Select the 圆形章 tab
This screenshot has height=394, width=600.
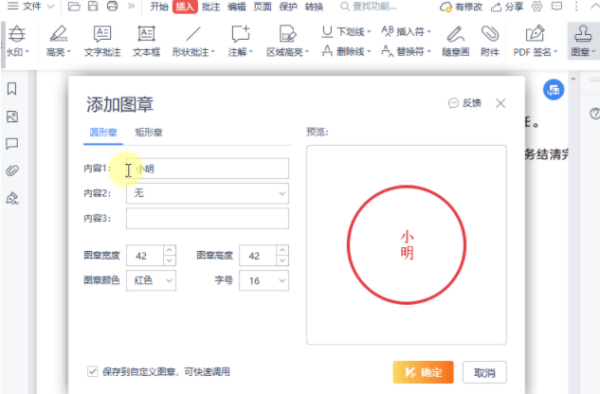point(103,132)
